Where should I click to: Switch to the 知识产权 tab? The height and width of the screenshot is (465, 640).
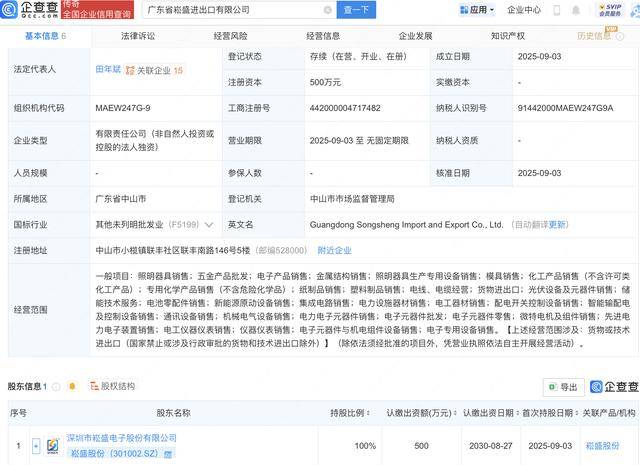(x=508, y=36)
